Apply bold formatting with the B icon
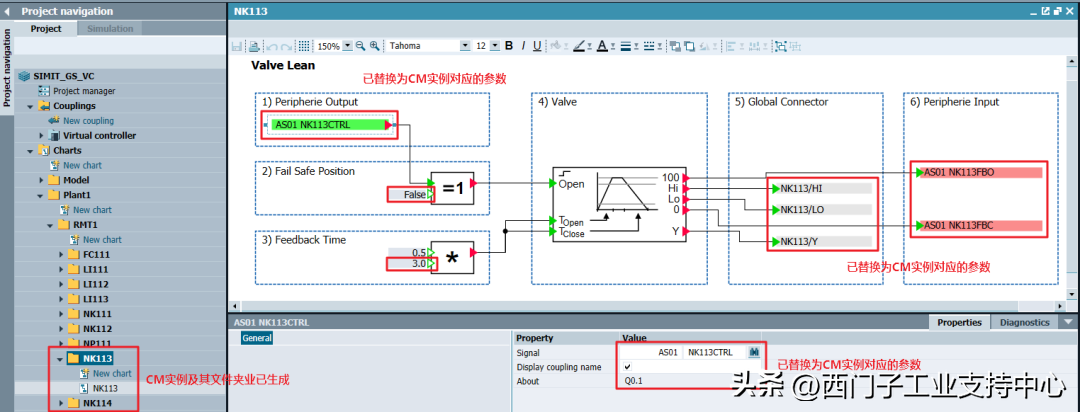Screen dimensions: 1080x412 pos(508,46)
